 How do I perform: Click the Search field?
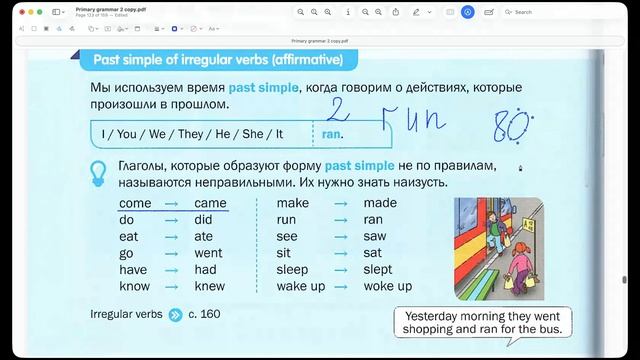coord(563,12)
